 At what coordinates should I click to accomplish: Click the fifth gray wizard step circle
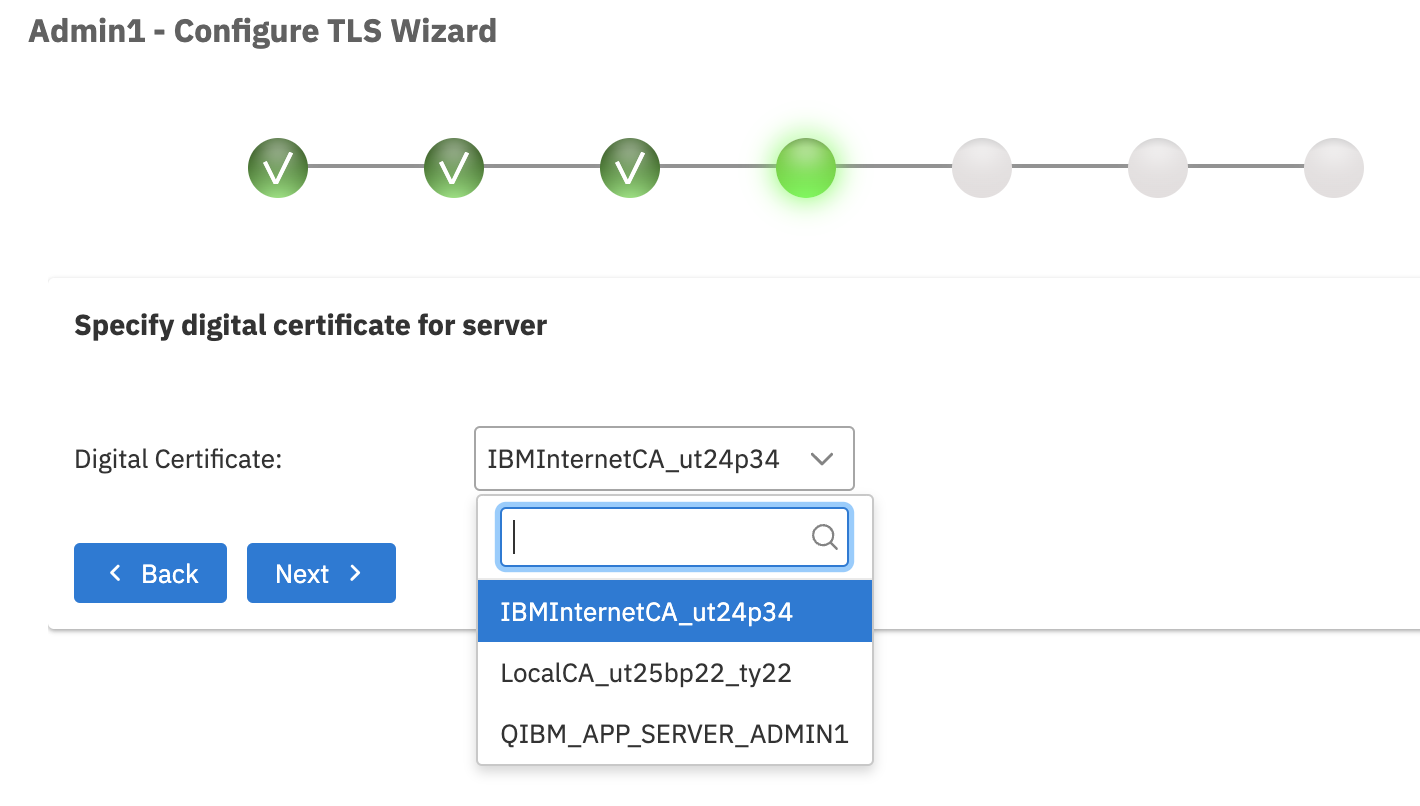pyautogui.click(x=982, y=168)
